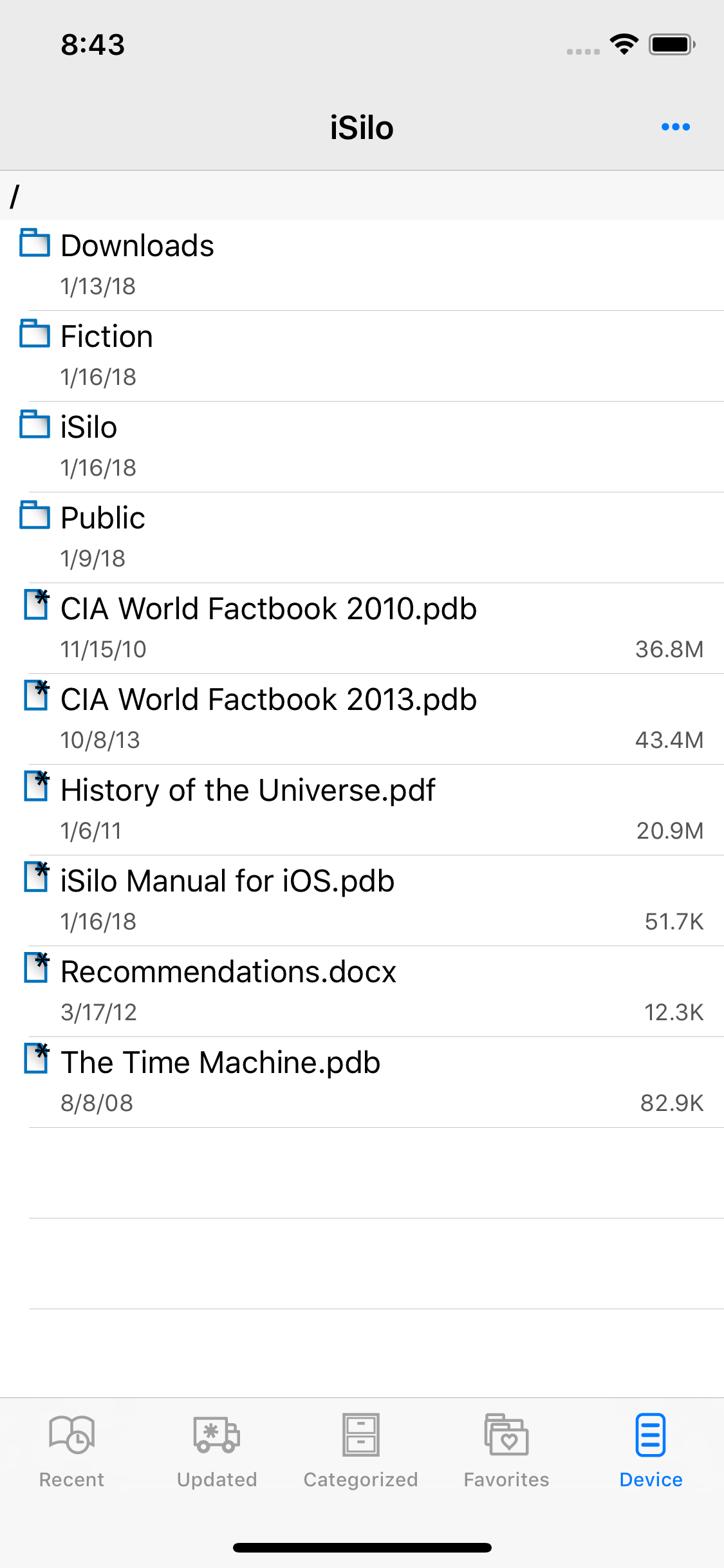
Task: Tap the root path slash header
Action: point(15,196)
